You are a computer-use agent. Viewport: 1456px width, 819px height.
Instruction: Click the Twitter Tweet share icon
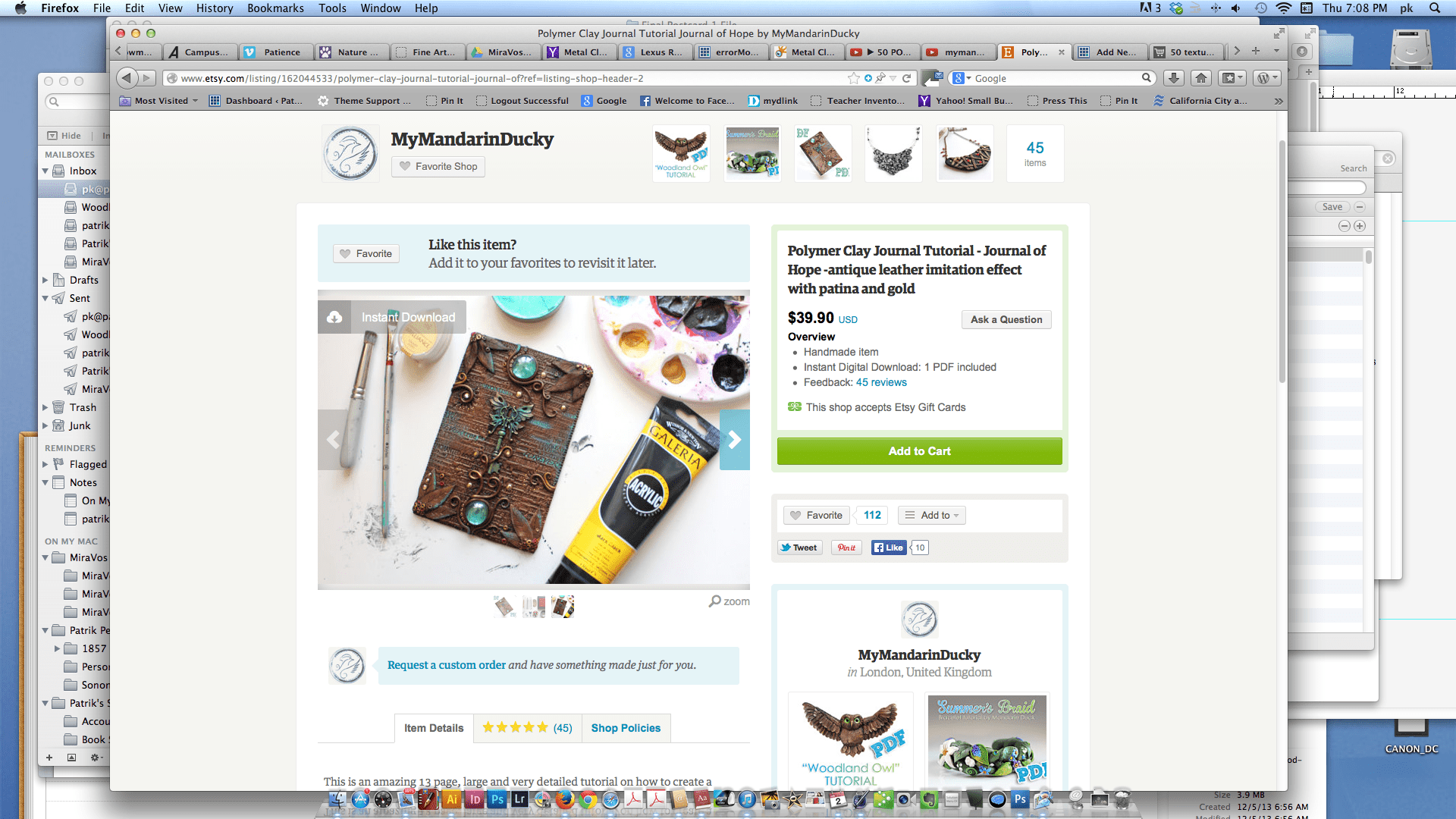click(799, 548)
